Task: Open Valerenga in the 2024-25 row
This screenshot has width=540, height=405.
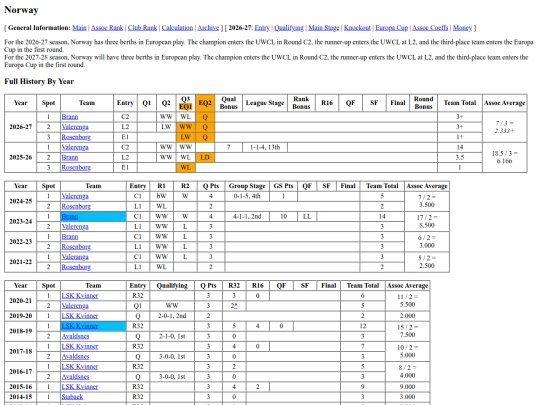Action: pyautogui.click(x=75, y=196)
